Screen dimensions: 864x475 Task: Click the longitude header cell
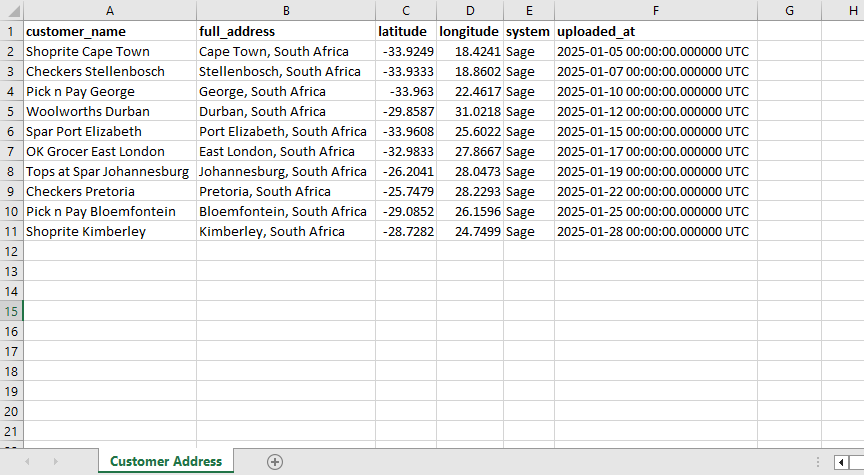click(470, 31)
